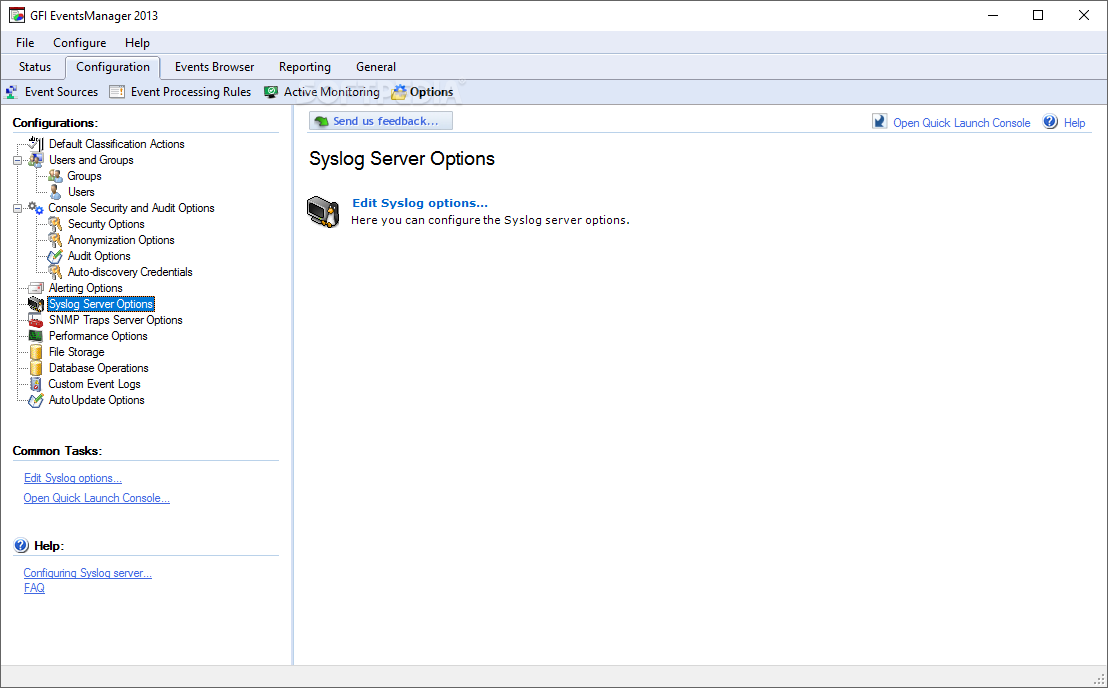Click the Anonymization Options key icon
Image resolution: width=1108 pixels, height=688 pixels.
click(x=55, y=240)
